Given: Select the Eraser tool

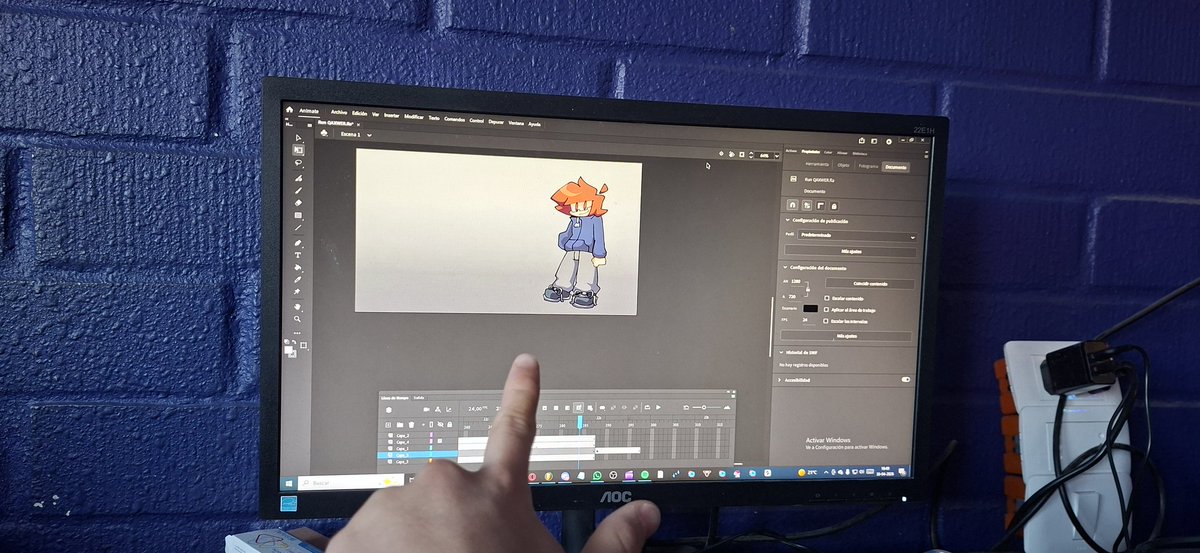Looking at the screenshot, I should (x=298, y=202).
